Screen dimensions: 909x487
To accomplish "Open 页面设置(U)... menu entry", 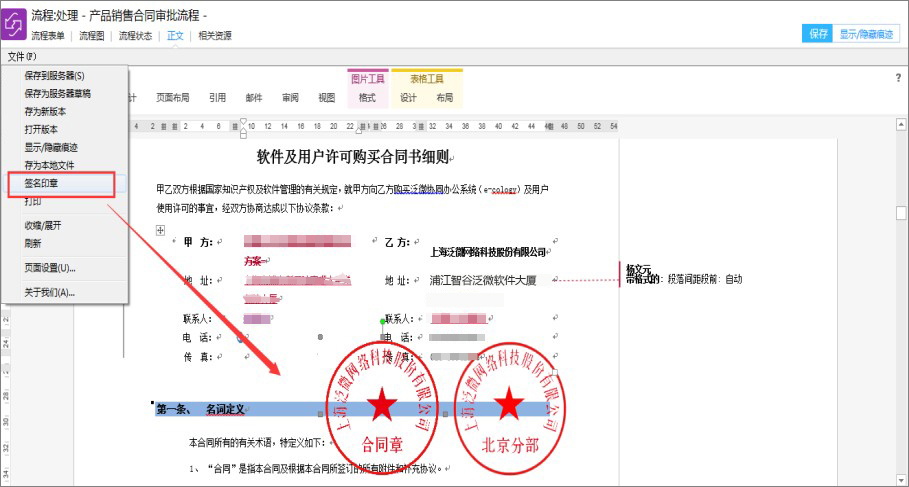I will [50, 268].
